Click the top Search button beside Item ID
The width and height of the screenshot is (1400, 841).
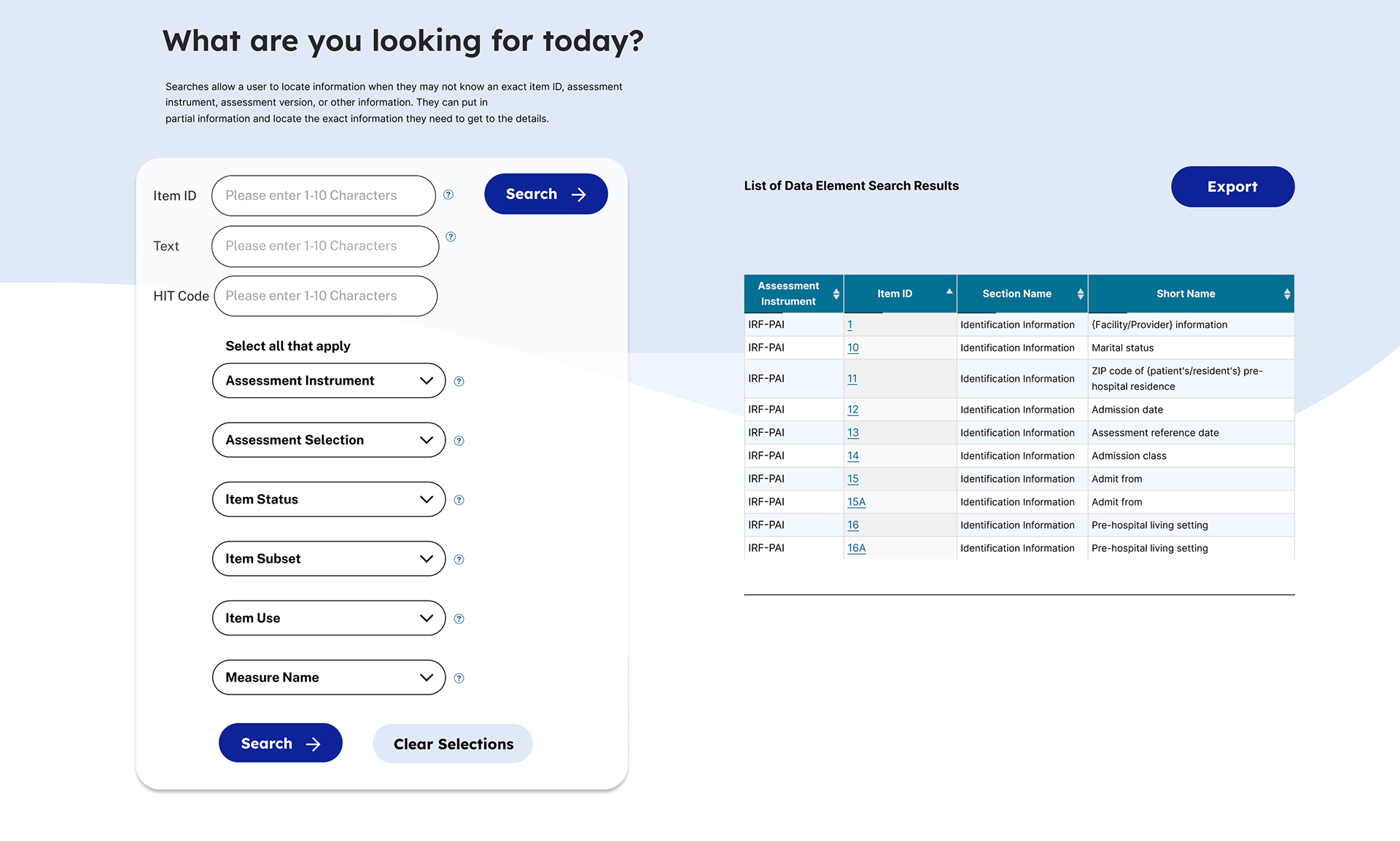[545, 194]
